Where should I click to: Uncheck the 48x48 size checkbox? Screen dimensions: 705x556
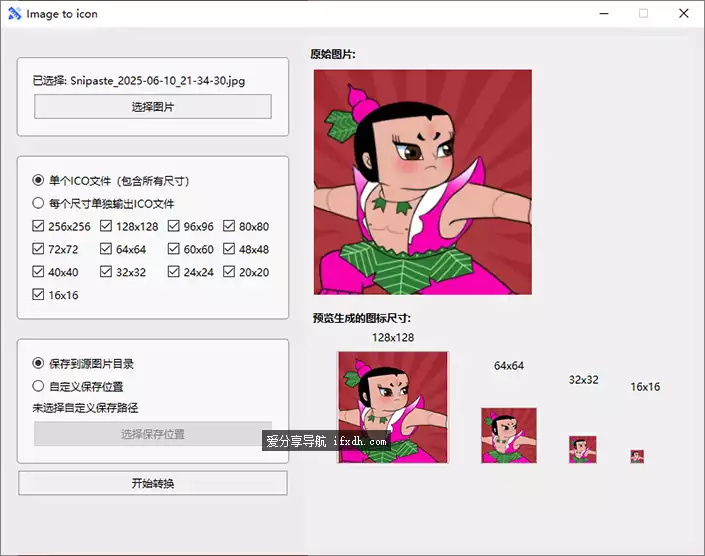click(x=229, y=249)
